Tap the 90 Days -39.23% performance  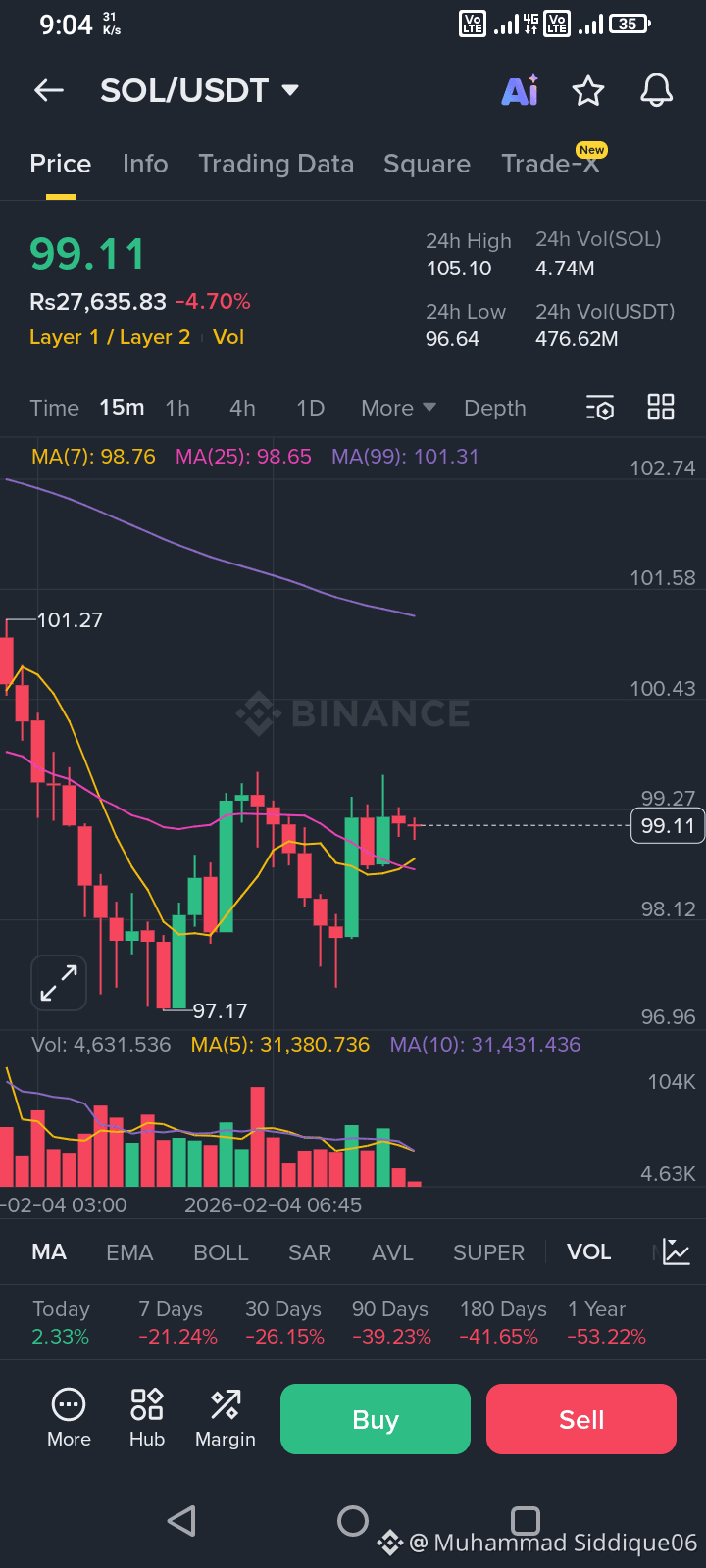click(x=391, y=1323)
